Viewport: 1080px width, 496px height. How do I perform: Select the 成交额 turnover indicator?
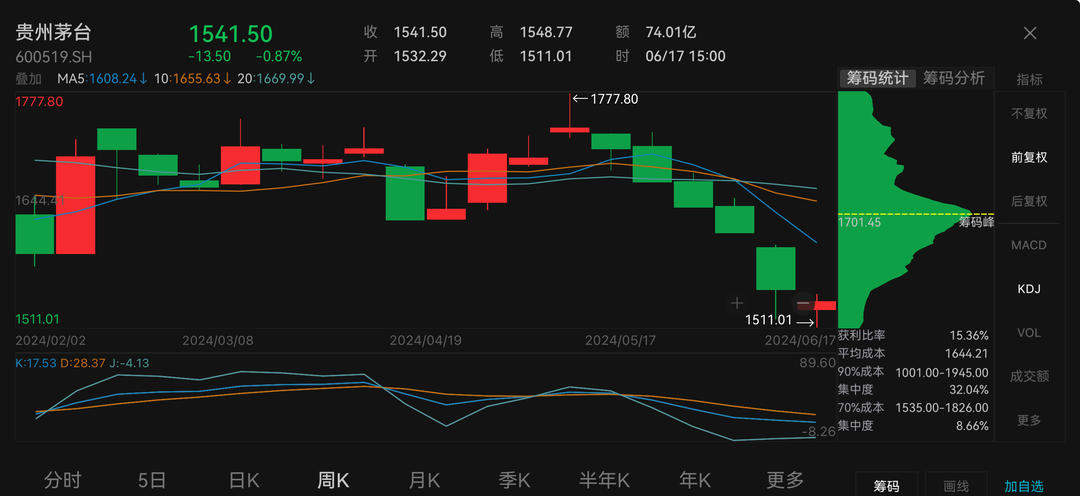(x=1029, y=376)
